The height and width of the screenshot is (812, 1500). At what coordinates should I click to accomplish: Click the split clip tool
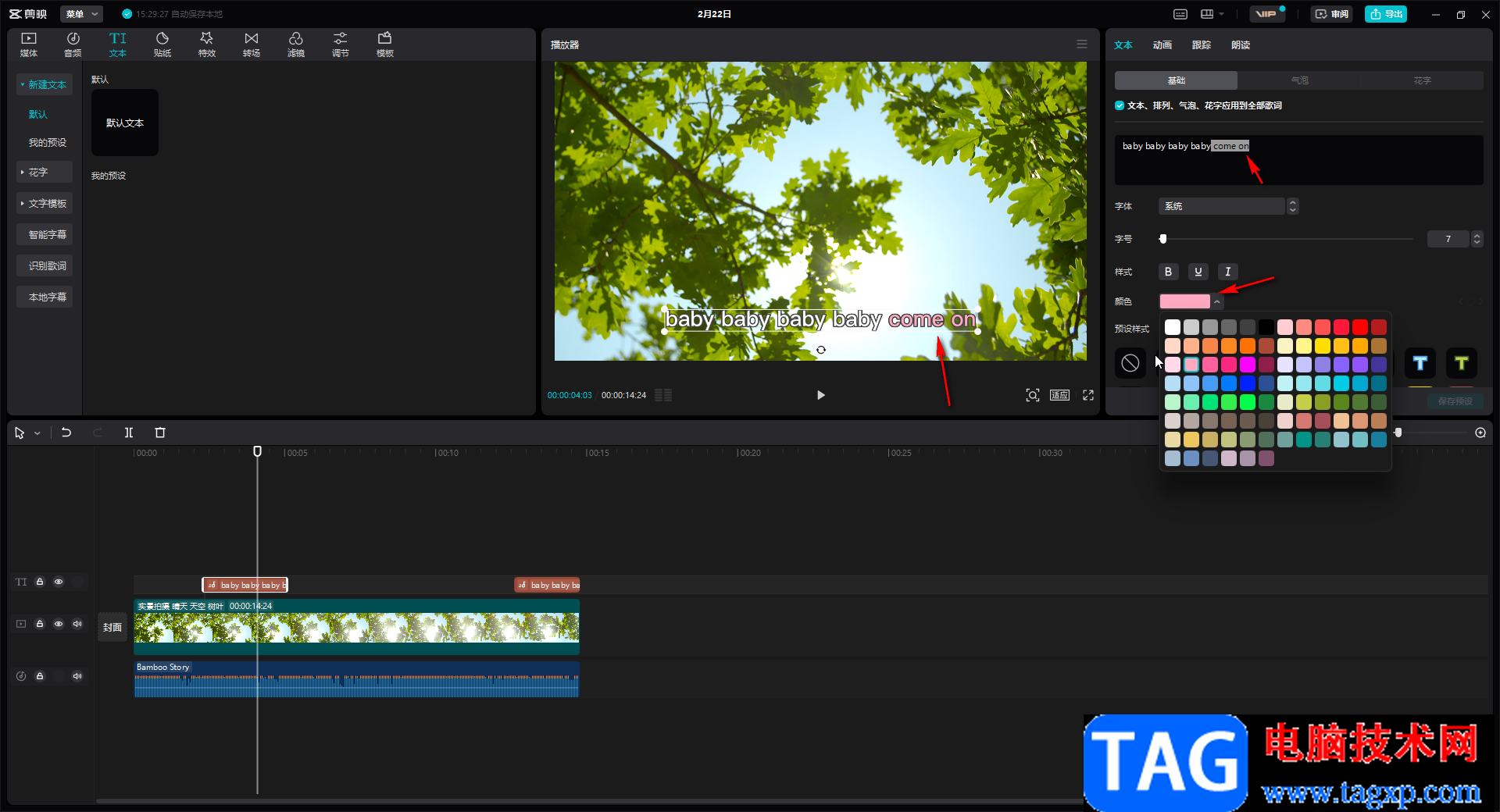129,433
